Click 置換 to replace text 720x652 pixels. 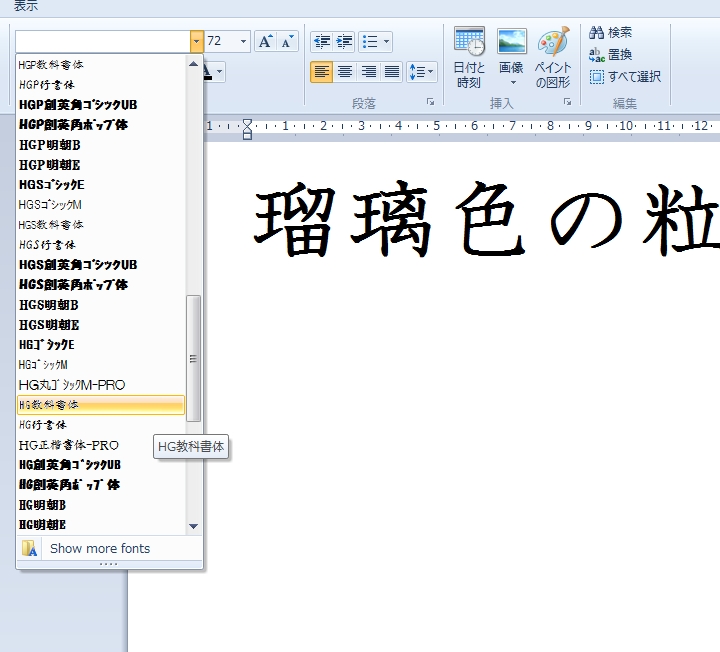611,55
